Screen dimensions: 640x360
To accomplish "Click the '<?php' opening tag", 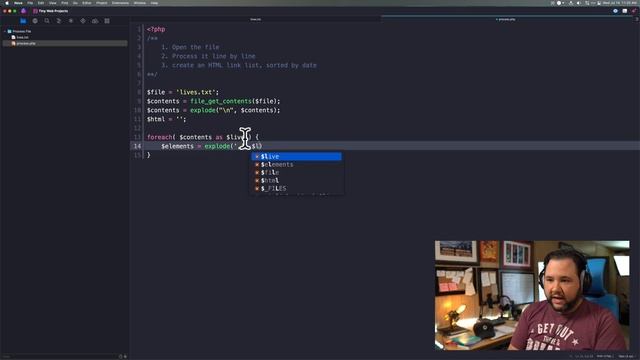I will 156,29.
